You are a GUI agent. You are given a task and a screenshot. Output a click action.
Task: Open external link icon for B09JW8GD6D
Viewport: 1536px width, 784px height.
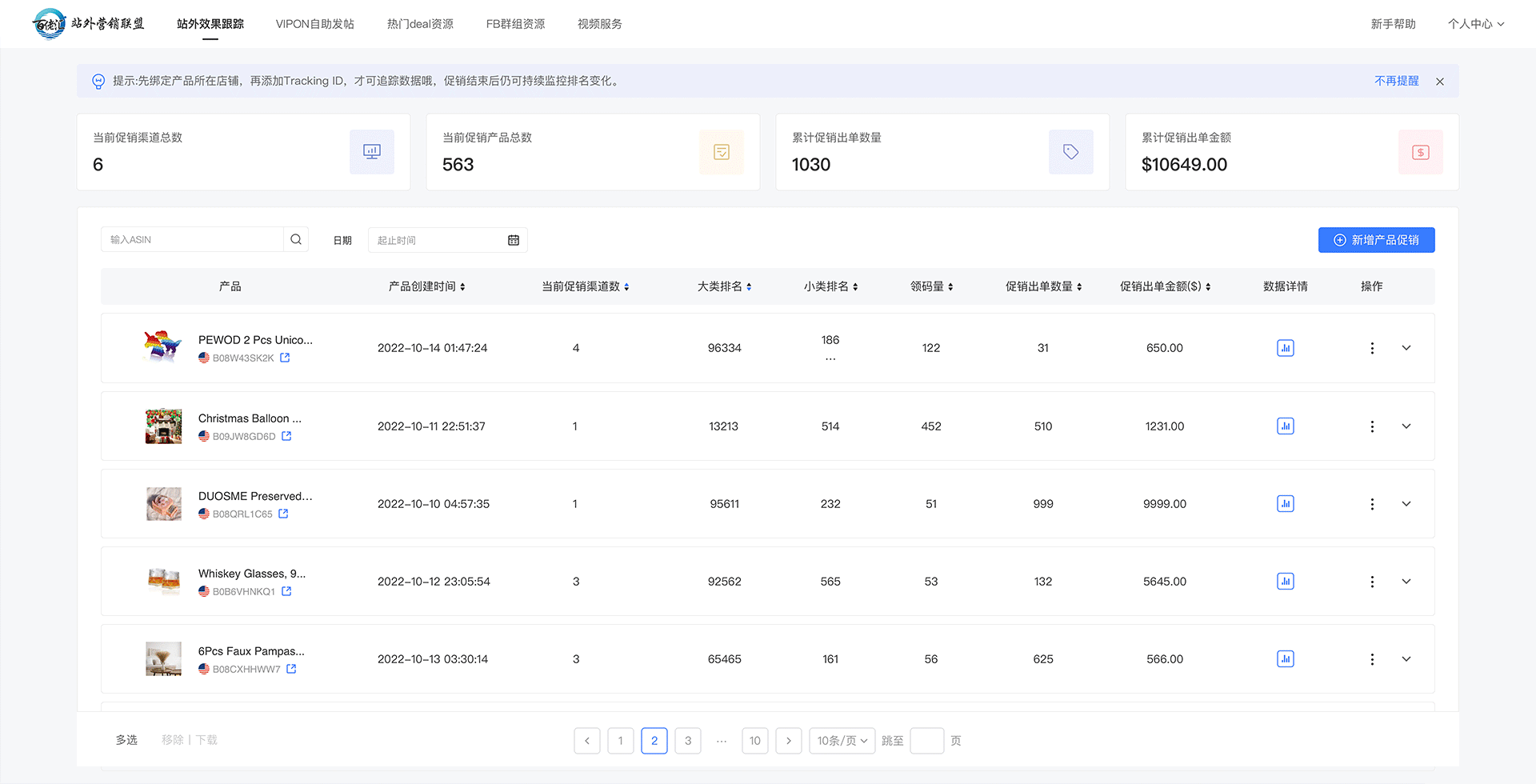(286, 436)
